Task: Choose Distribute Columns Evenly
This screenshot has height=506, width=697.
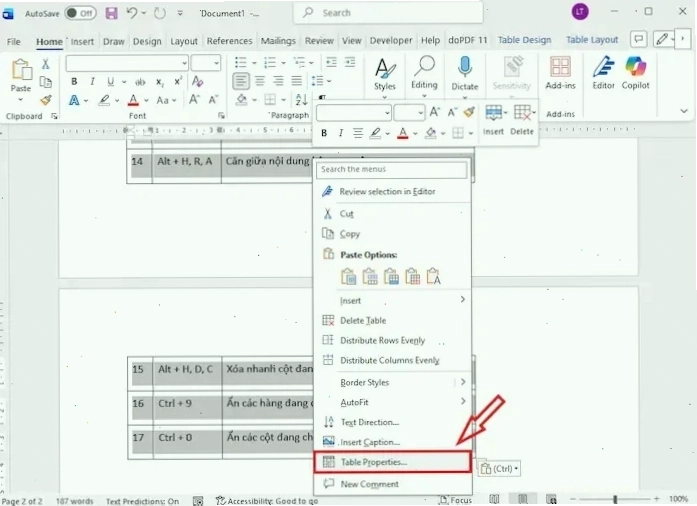Action: coord(393,360)
